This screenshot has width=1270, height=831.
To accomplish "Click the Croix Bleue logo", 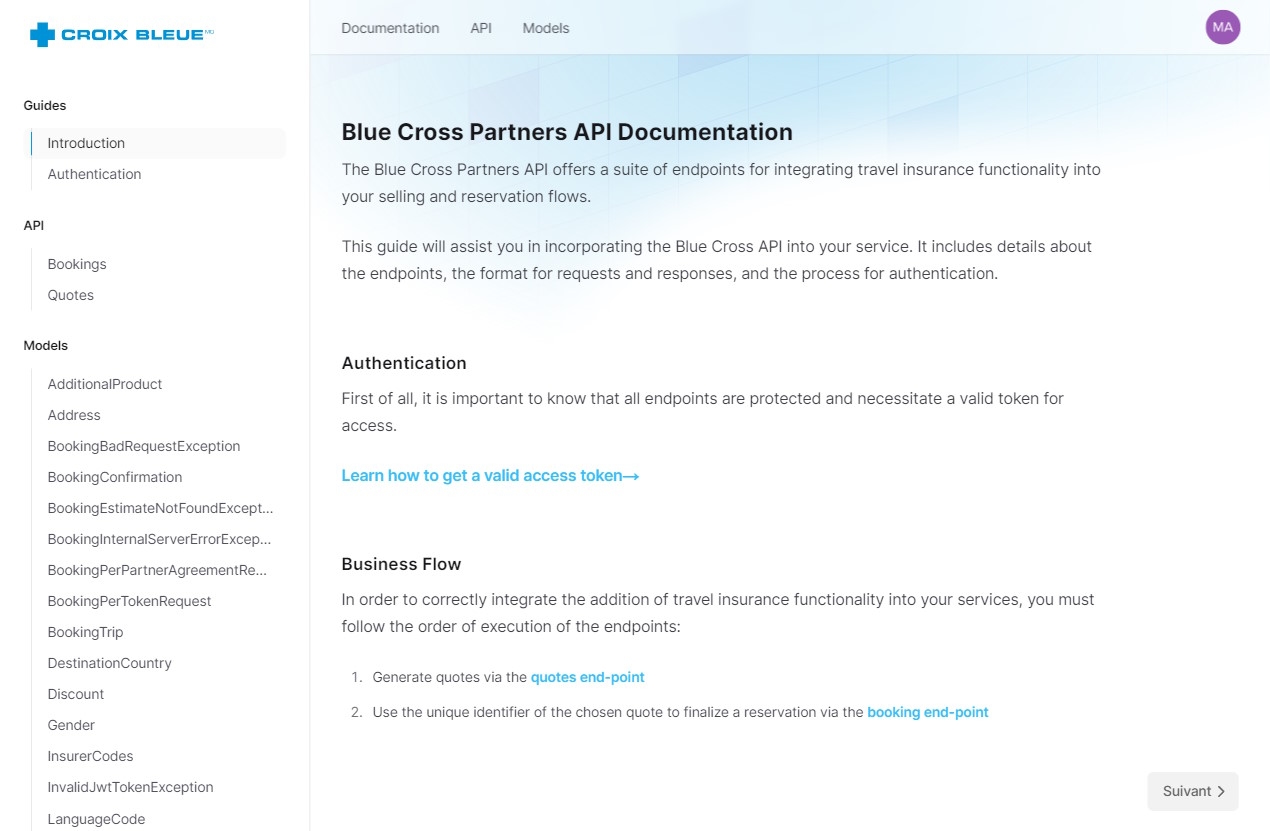I will [118, 33].
